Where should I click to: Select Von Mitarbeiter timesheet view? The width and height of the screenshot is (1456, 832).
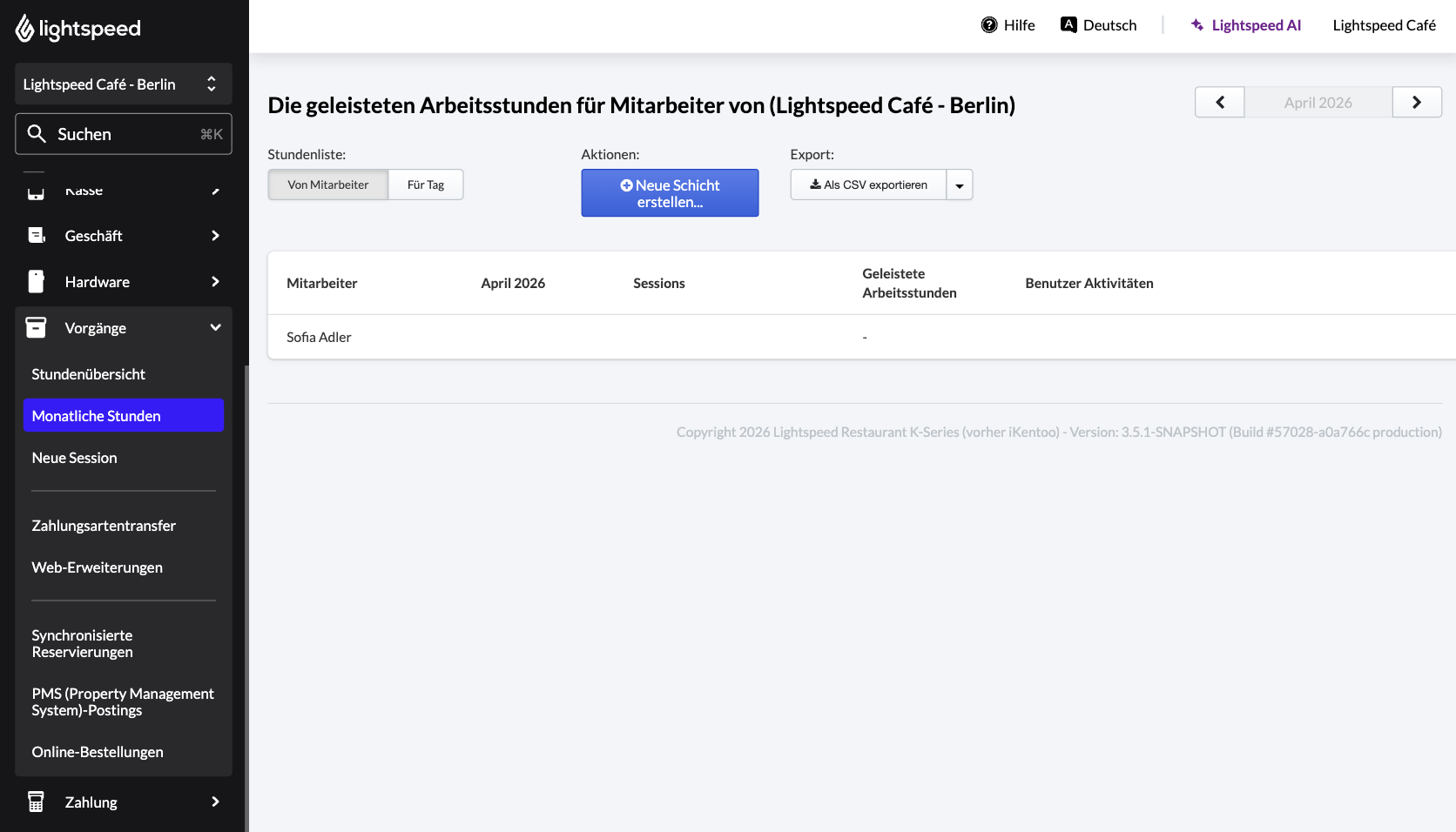328,185
